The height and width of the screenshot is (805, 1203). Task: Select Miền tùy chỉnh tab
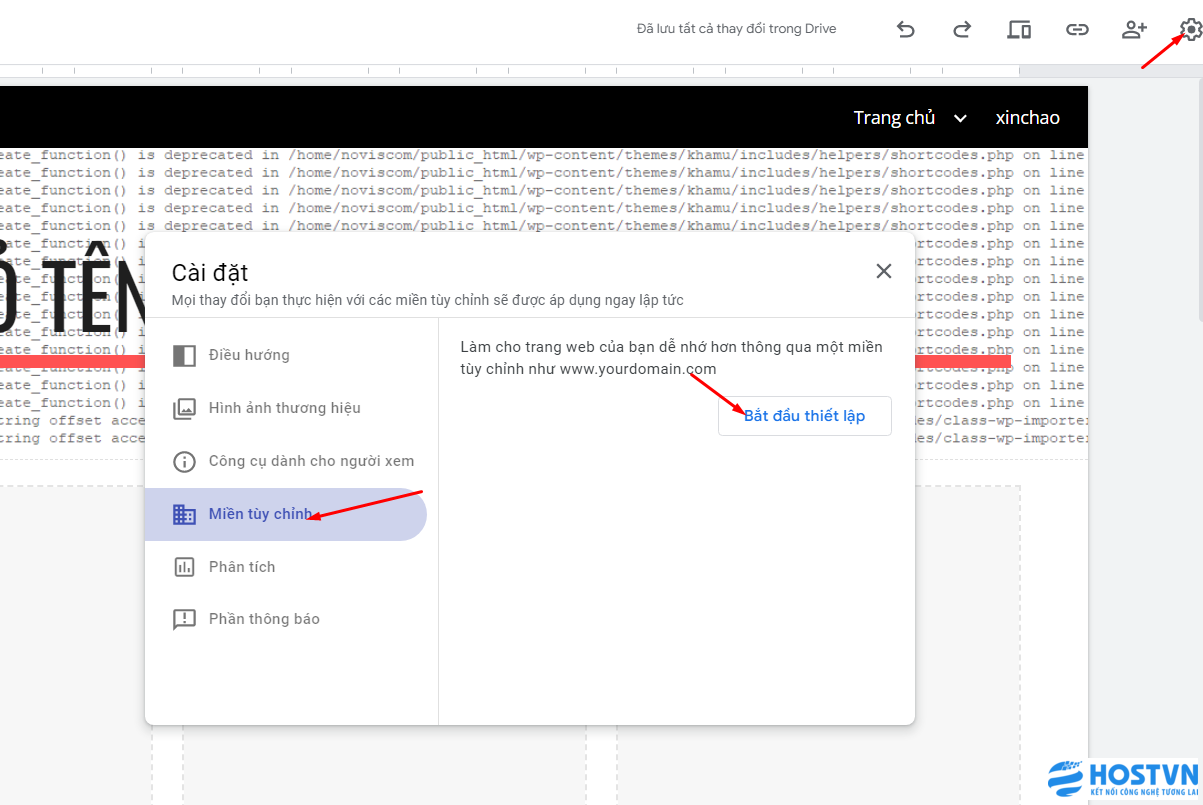pyautogui.click(x=286, y=514)
